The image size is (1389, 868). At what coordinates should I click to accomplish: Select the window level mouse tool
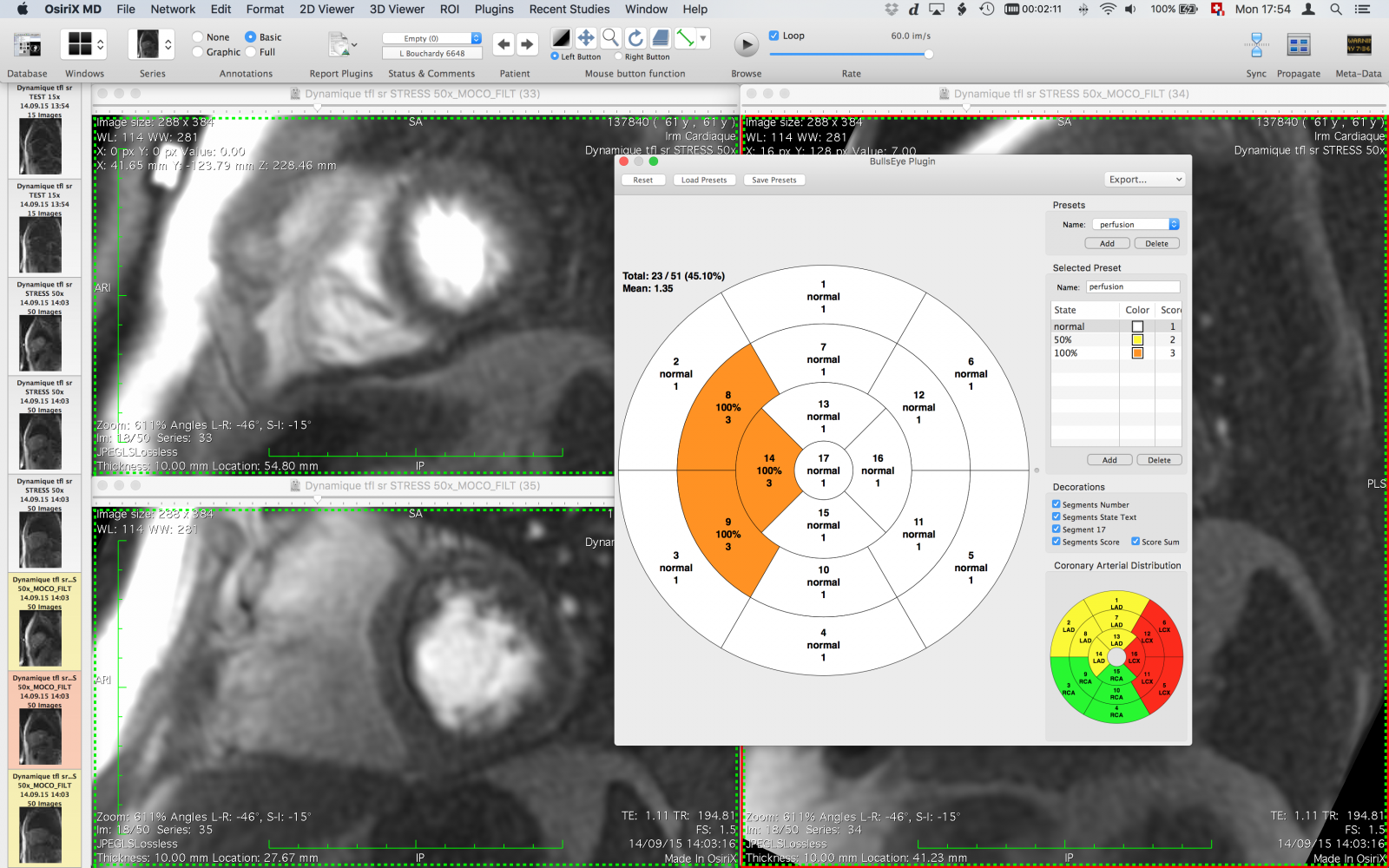click(561, 37)
